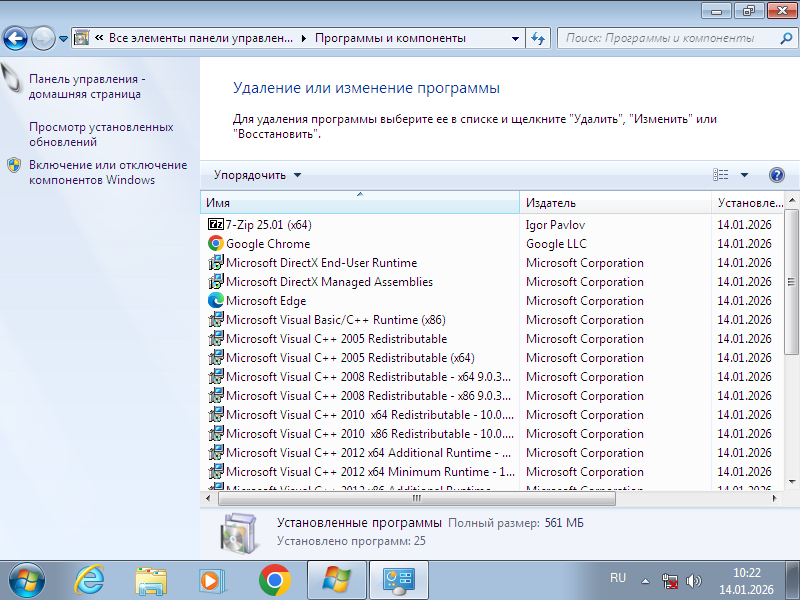Screen dimensions: 800x600
Task: Click the volume speaker tray icon
Action: (x=694, y=581)
